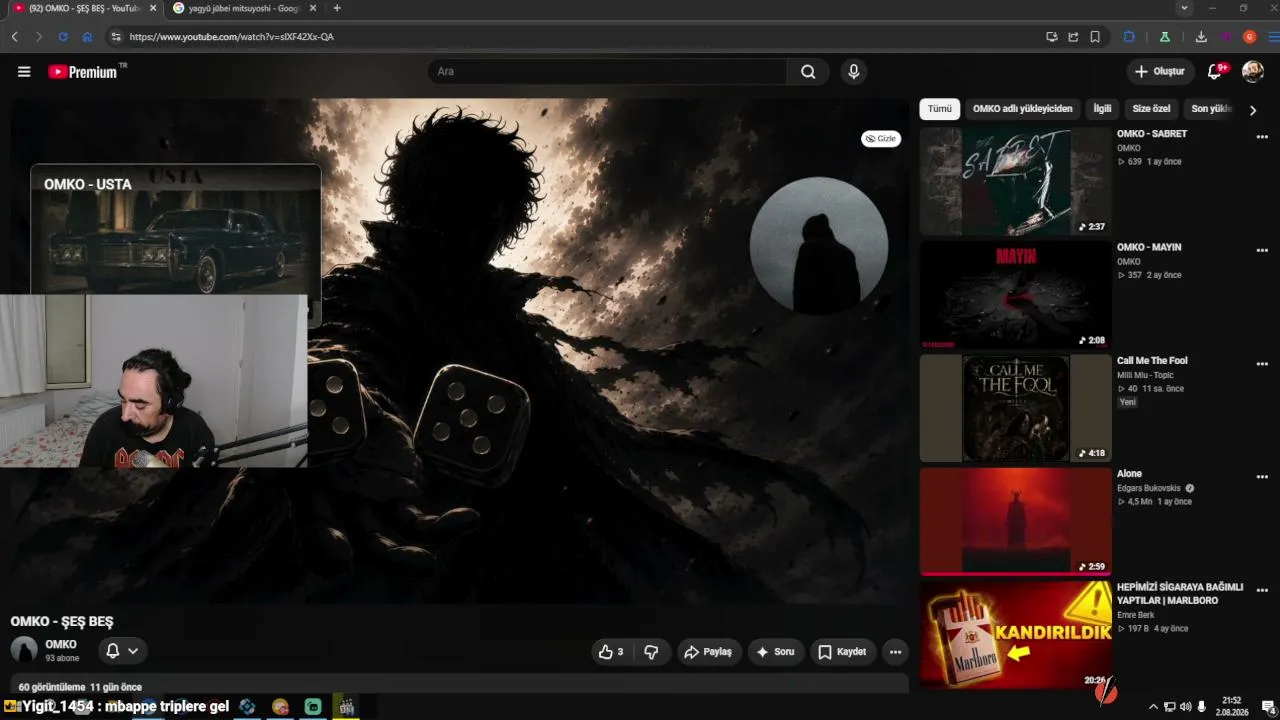
Task: Open the green flask extension icon
Action: [x=1164, y=37]
